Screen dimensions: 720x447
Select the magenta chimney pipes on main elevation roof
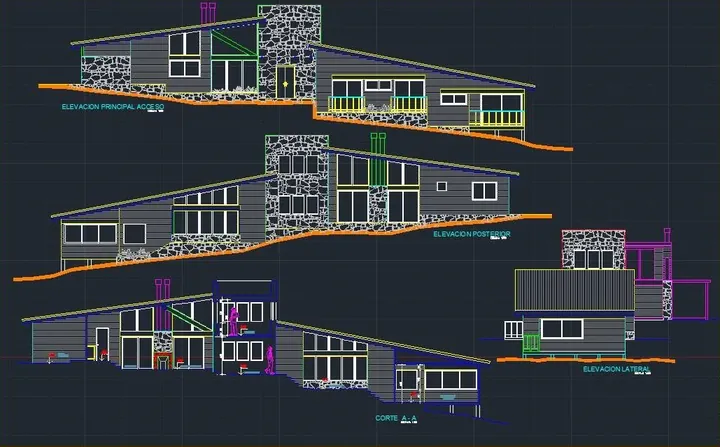208,13
